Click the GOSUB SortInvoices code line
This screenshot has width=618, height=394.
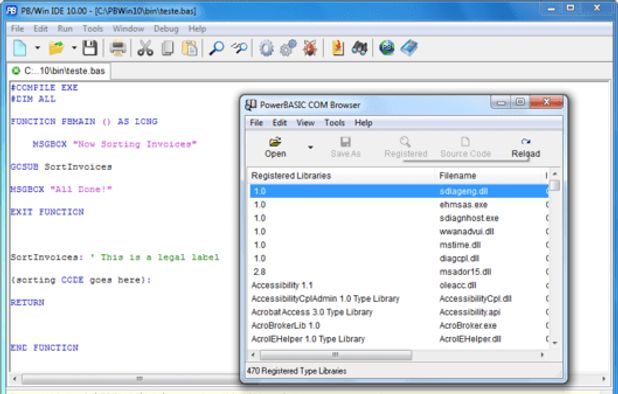point(61,167)
